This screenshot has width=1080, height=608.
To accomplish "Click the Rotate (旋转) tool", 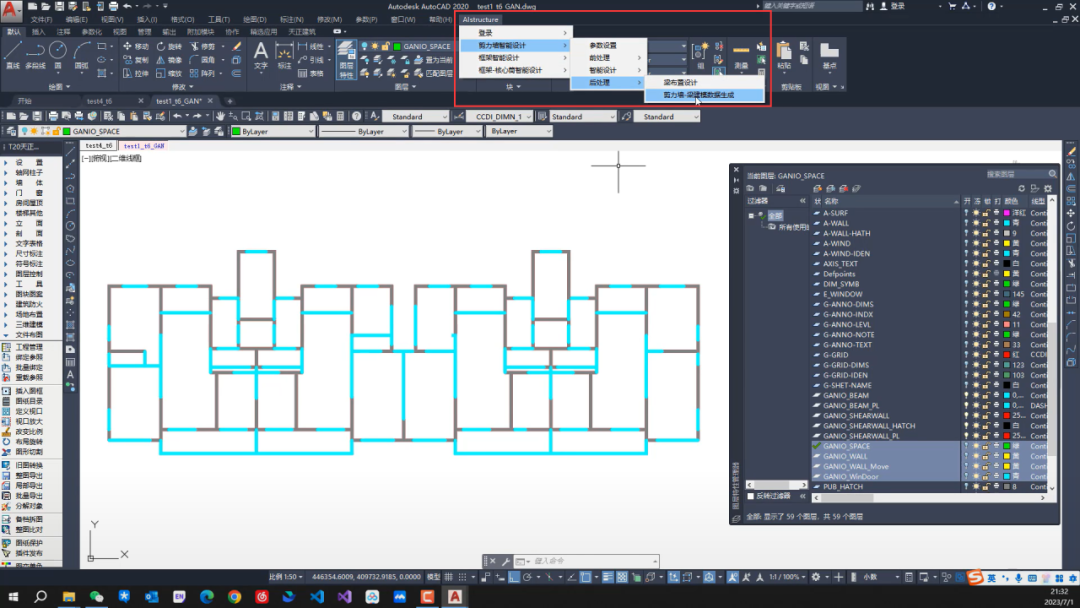I will (169, 46).
